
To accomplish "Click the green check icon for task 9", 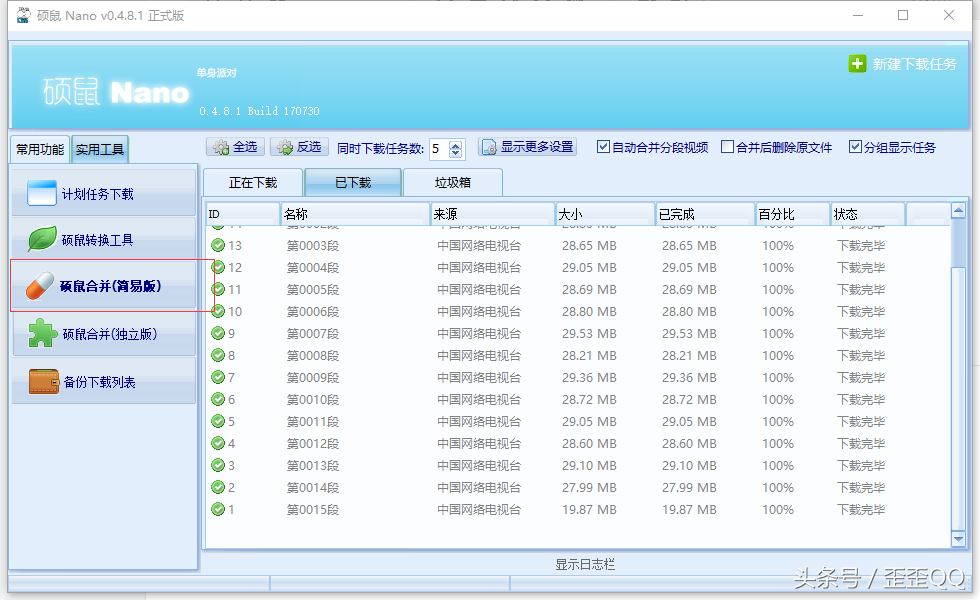I will pos(218,333).
